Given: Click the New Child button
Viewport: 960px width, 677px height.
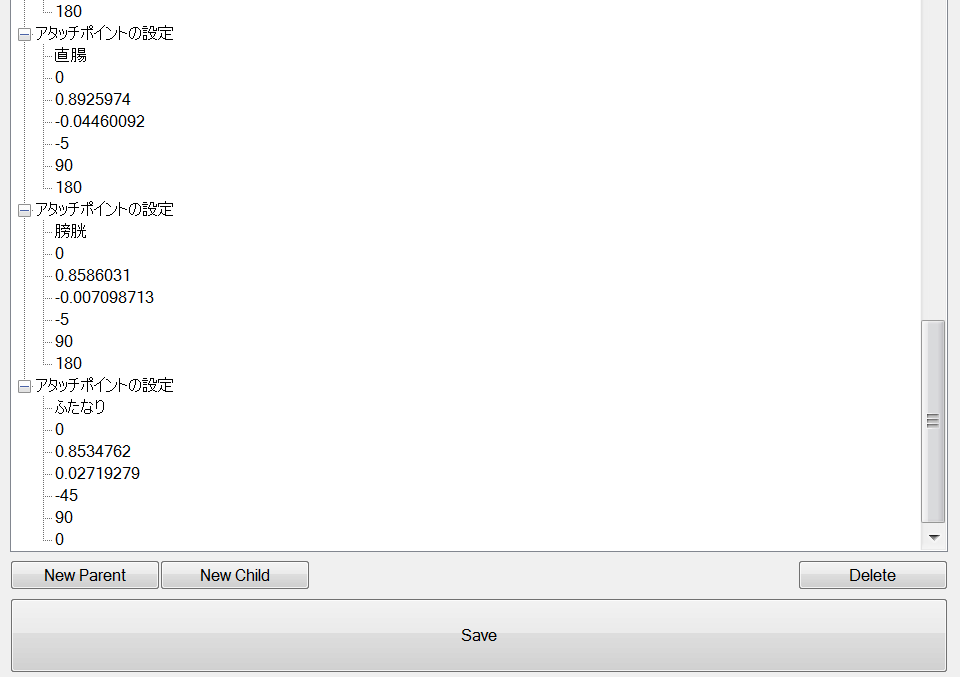Looking at the screenshot, I should tap(234, 575).
